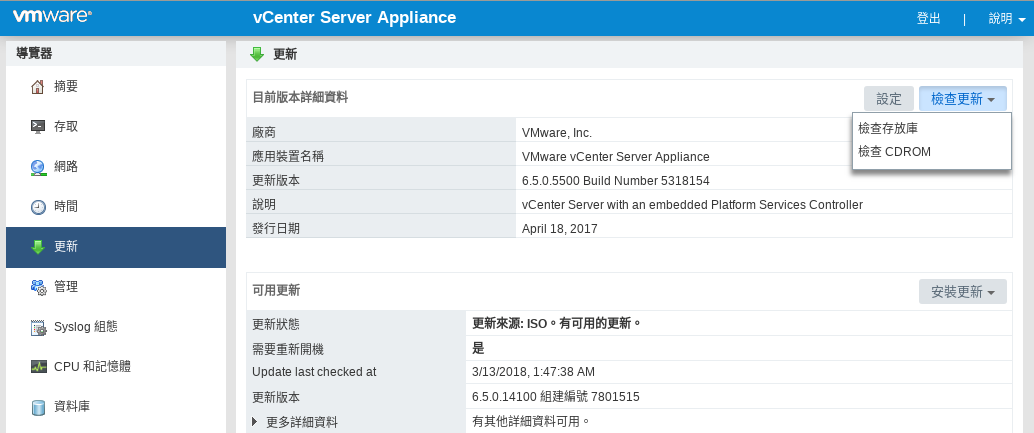Open the 管理 page
This screenshot has width=1034, height=433.
(x=116, y=287)
